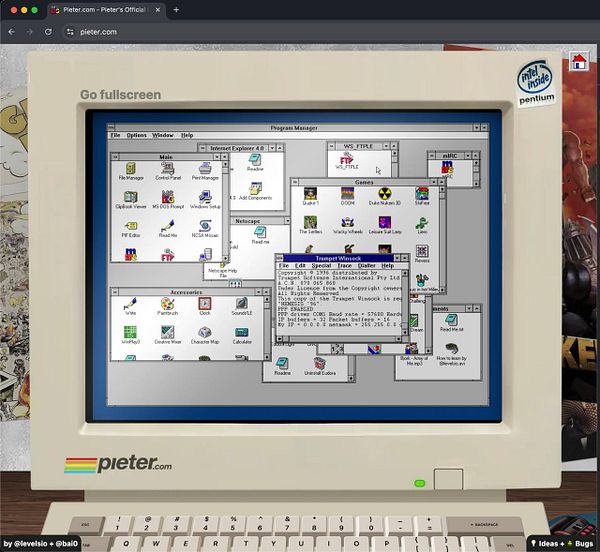Open the Internet Explorer 4.0 window control-menu box
The height and width of the screenshot is (552, 600).
pyautogui.click(x=202, y=148)
